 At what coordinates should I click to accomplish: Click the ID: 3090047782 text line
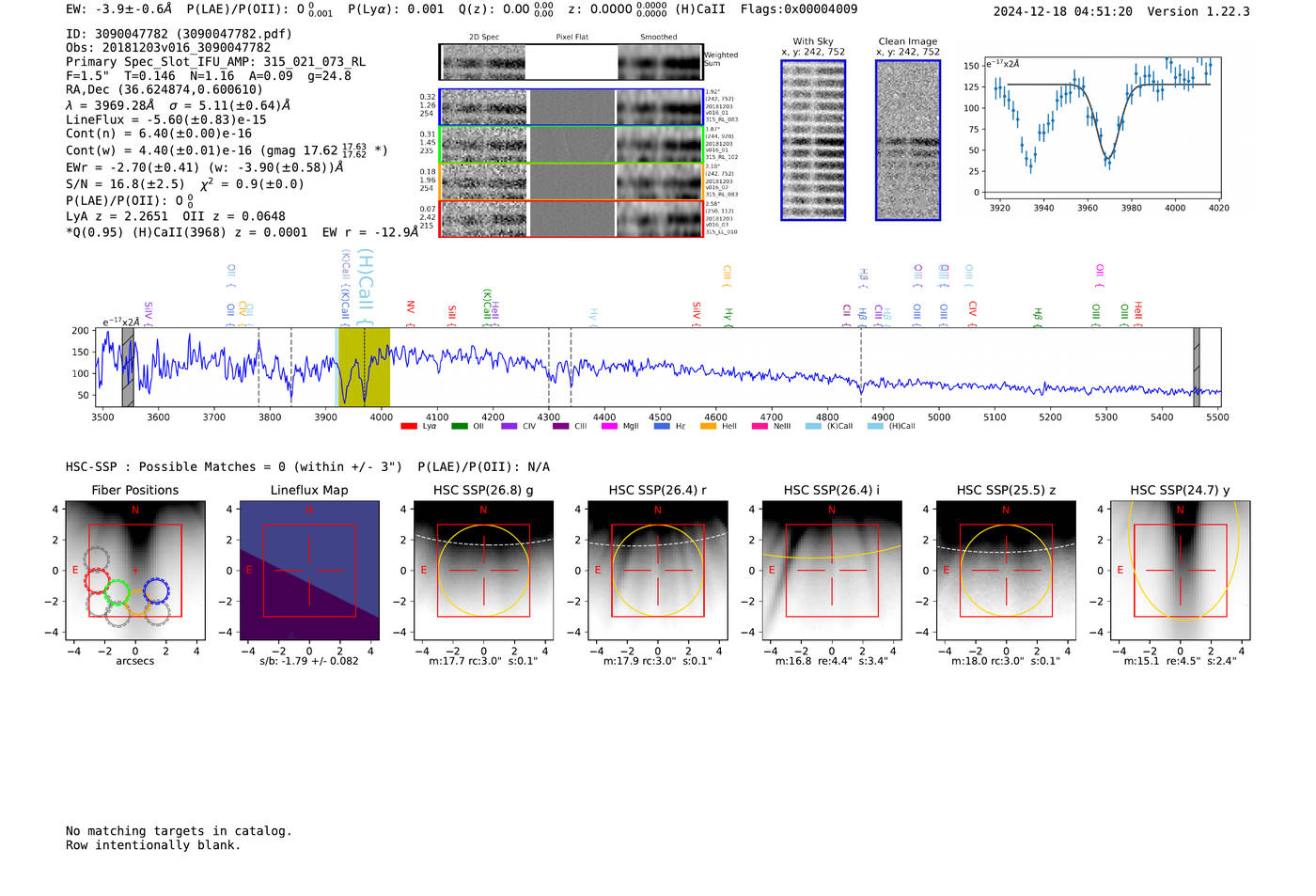(x=179, y=34)
